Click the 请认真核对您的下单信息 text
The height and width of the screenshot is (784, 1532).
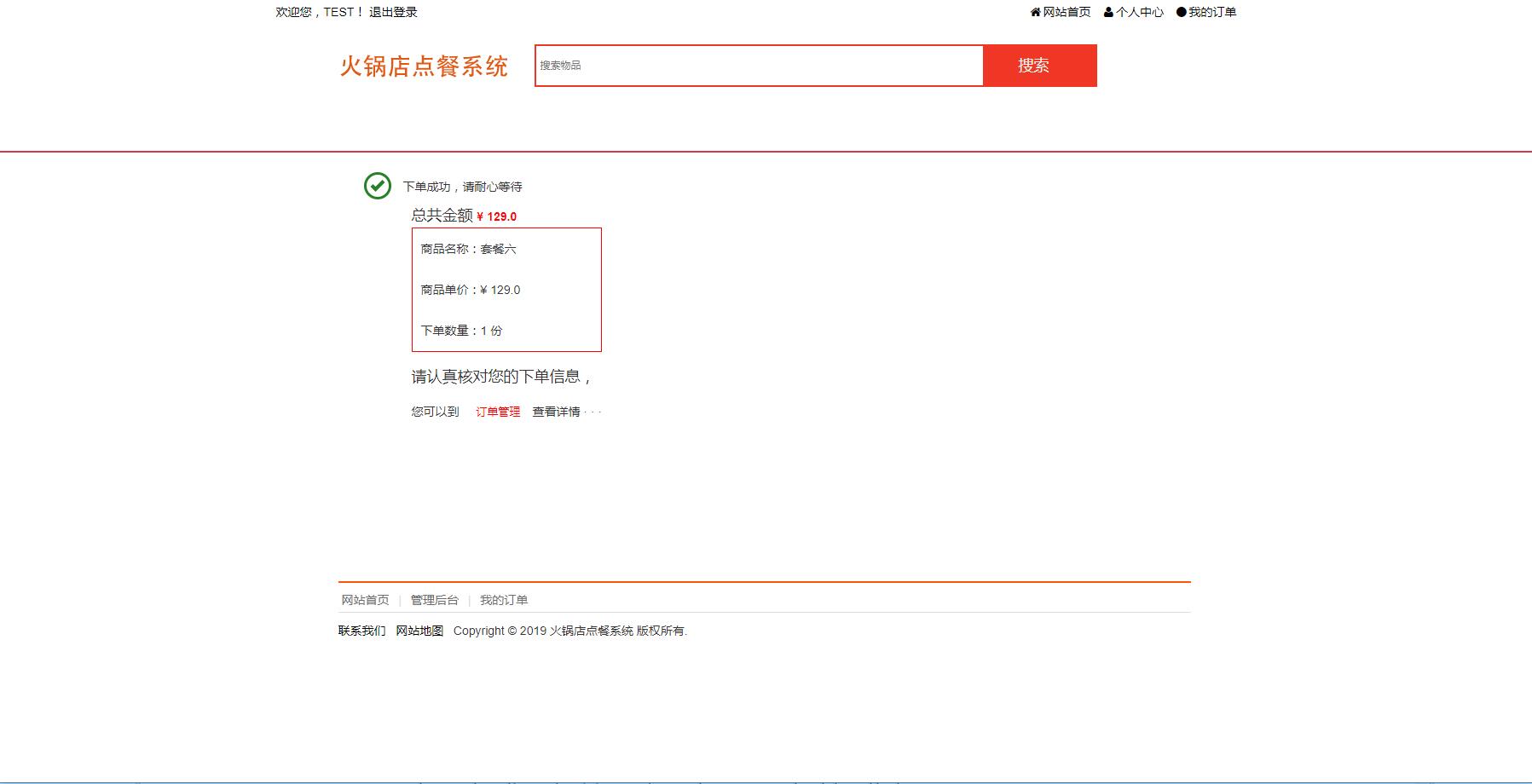pos(500,377)
